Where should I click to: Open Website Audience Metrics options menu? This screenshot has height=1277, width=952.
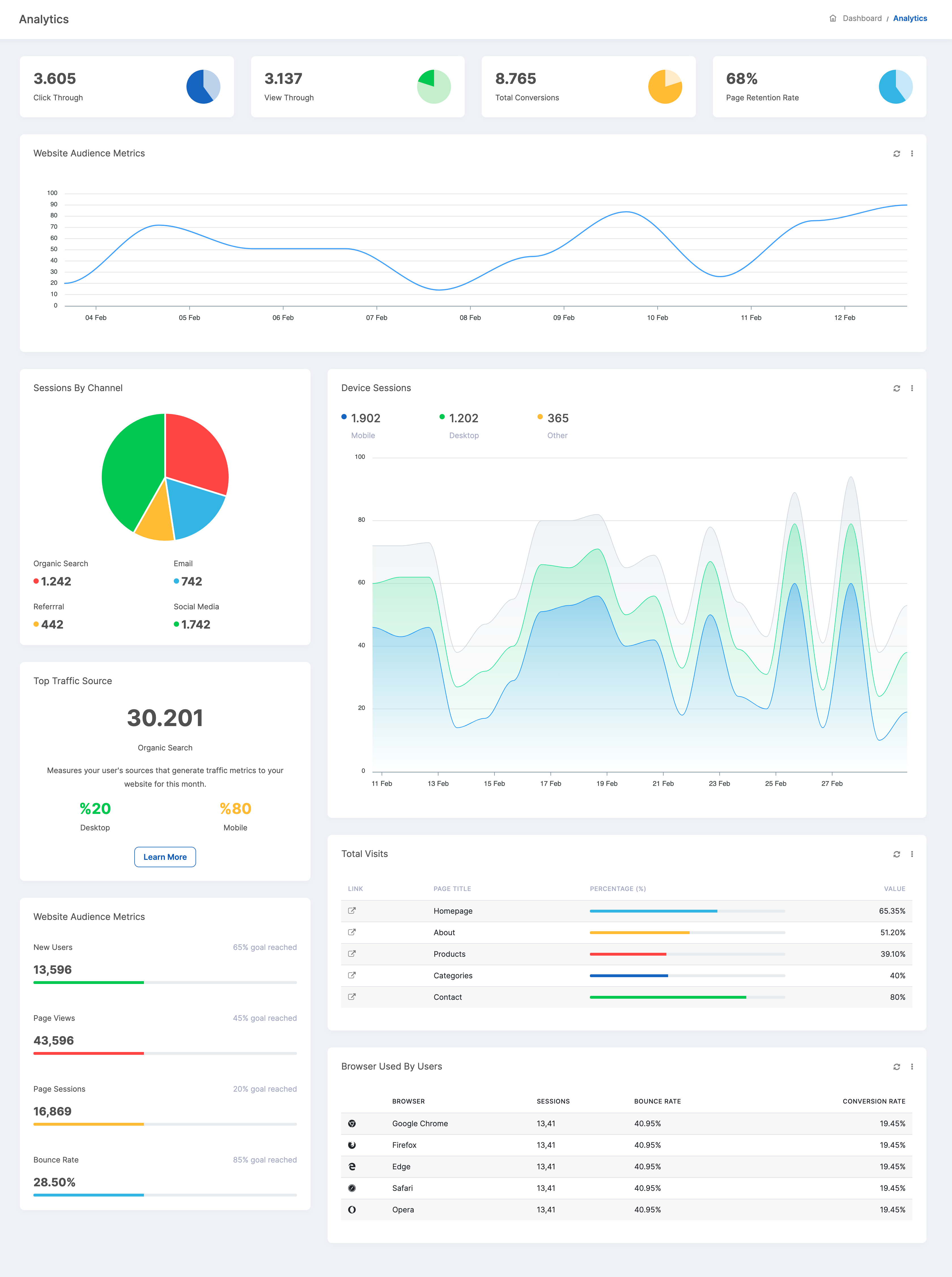912,154
